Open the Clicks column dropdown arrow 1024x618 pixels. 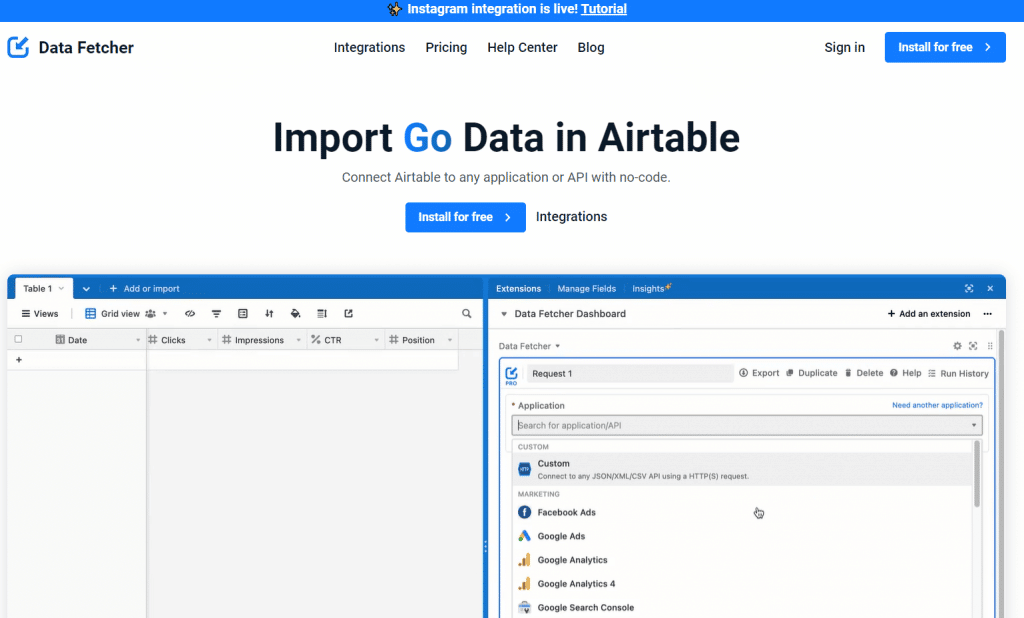click(210, 340)
